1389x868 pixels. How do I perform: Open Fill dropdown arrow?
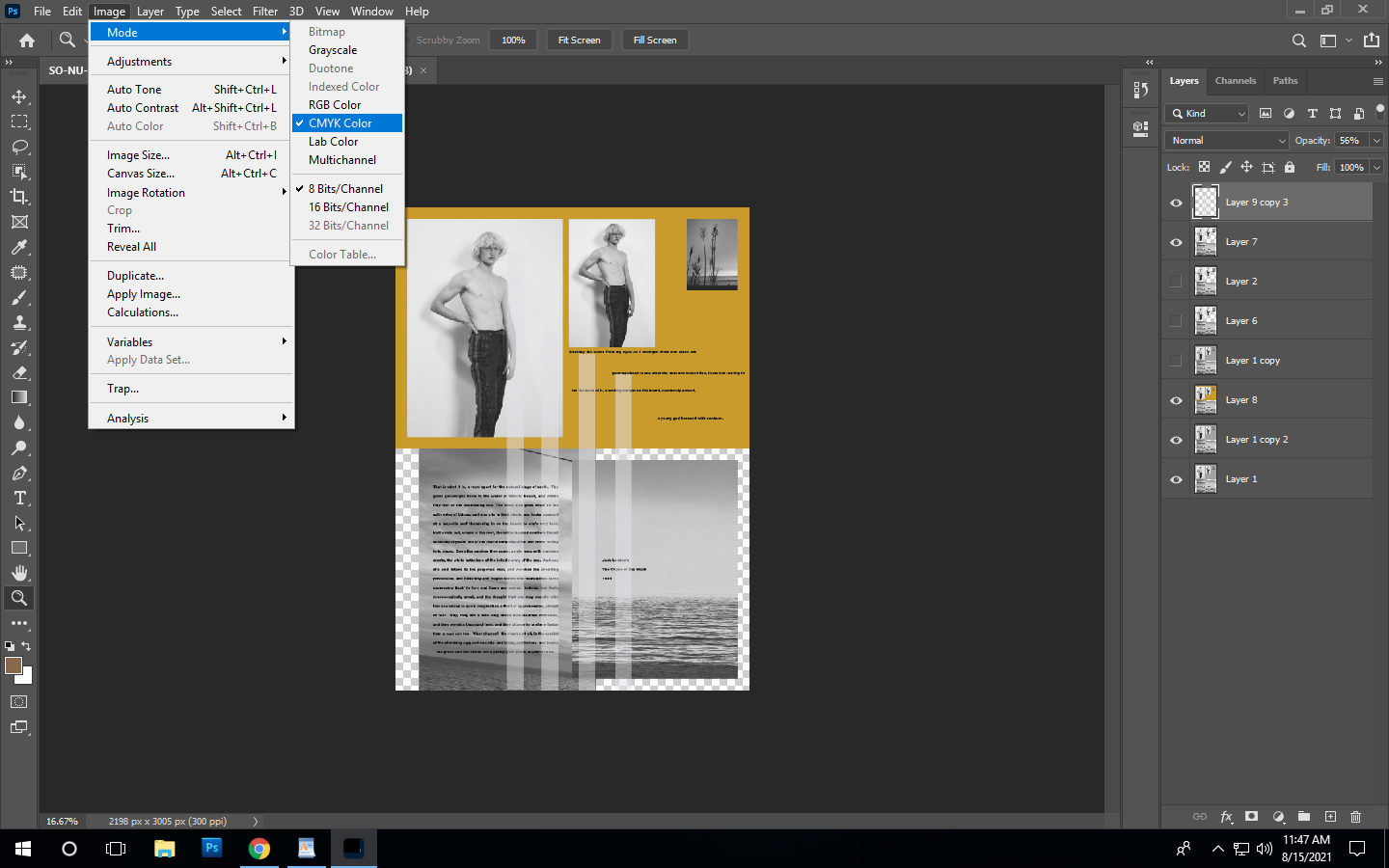pyautogui.click(x=1376, y=167)
